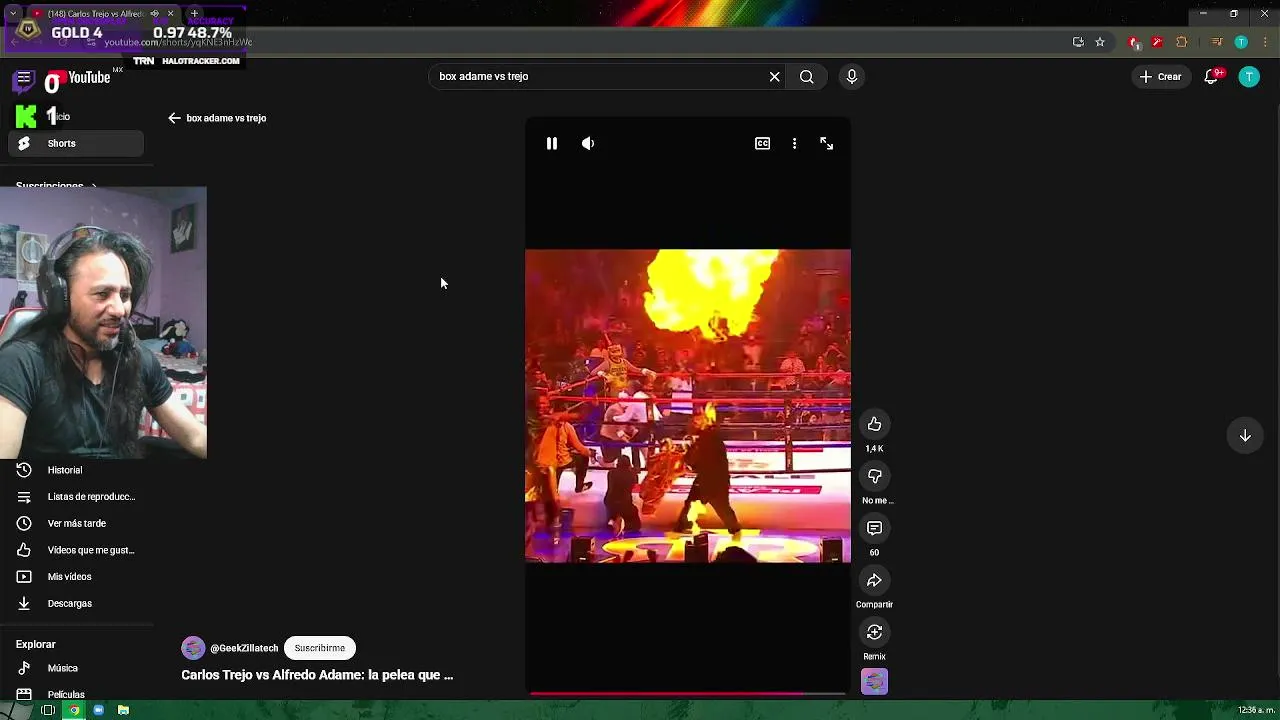The width and height of the screenshot is (1280, 720).
Task: Click the red phone extension icon
Action: pos(1134,42)
